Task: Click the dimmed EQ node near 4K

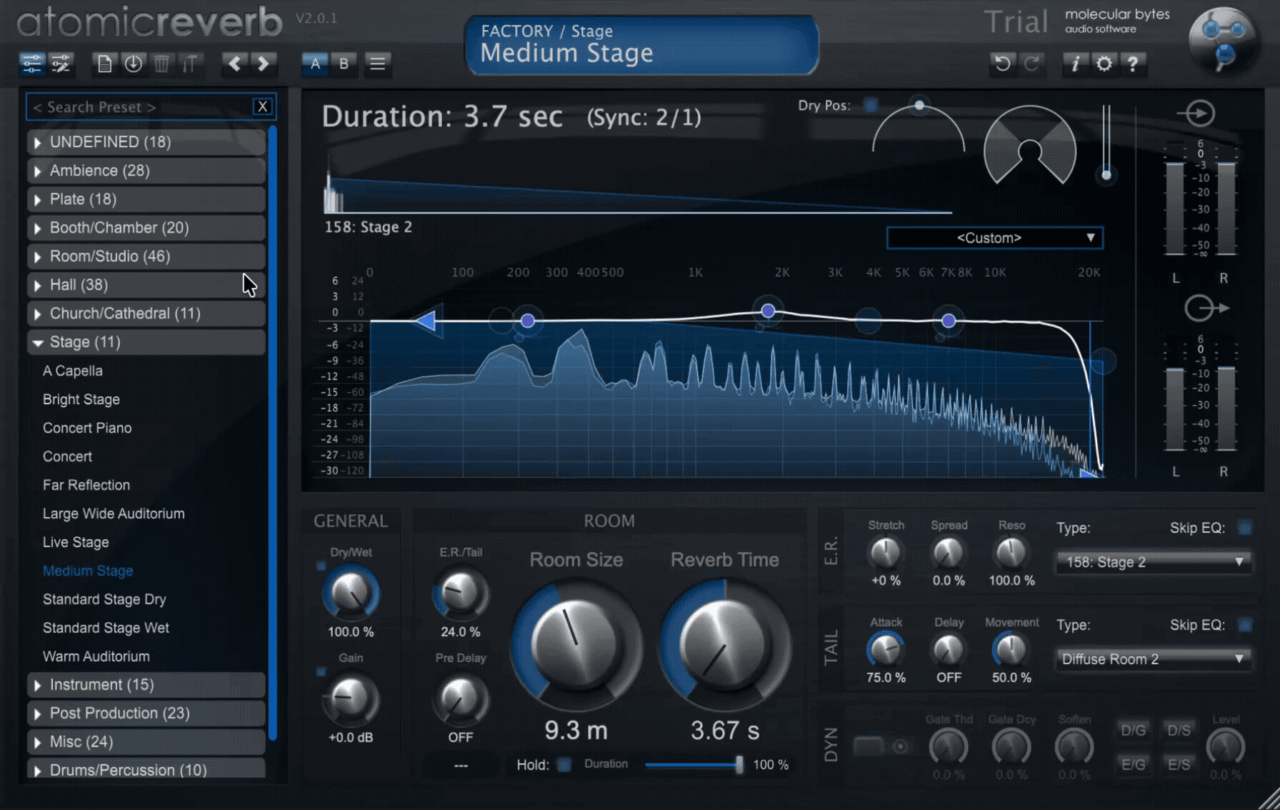Action: point(868,321)
